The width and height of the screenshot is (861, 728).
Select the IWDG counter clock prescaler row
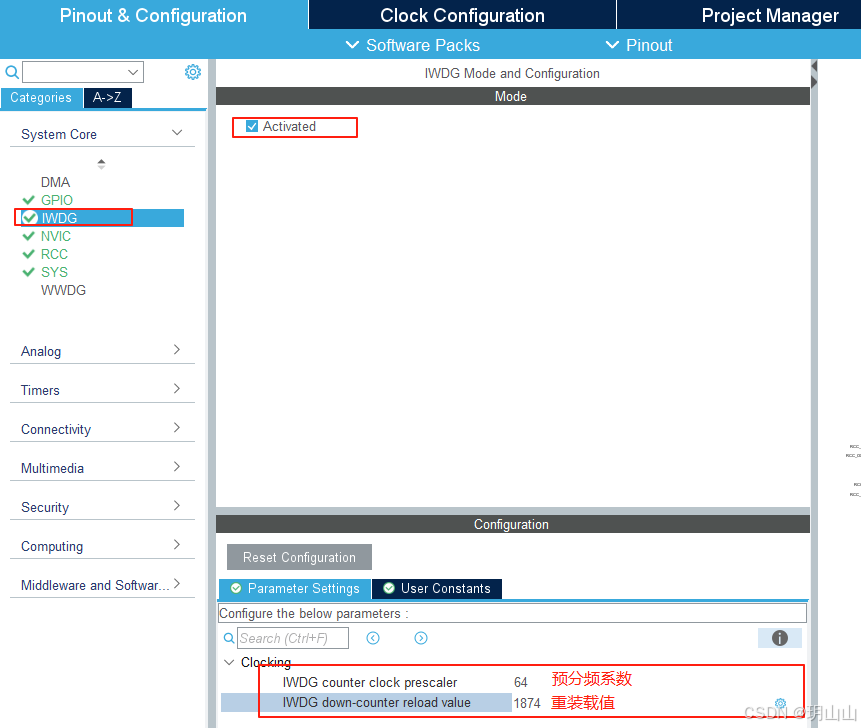click(370, 682)
